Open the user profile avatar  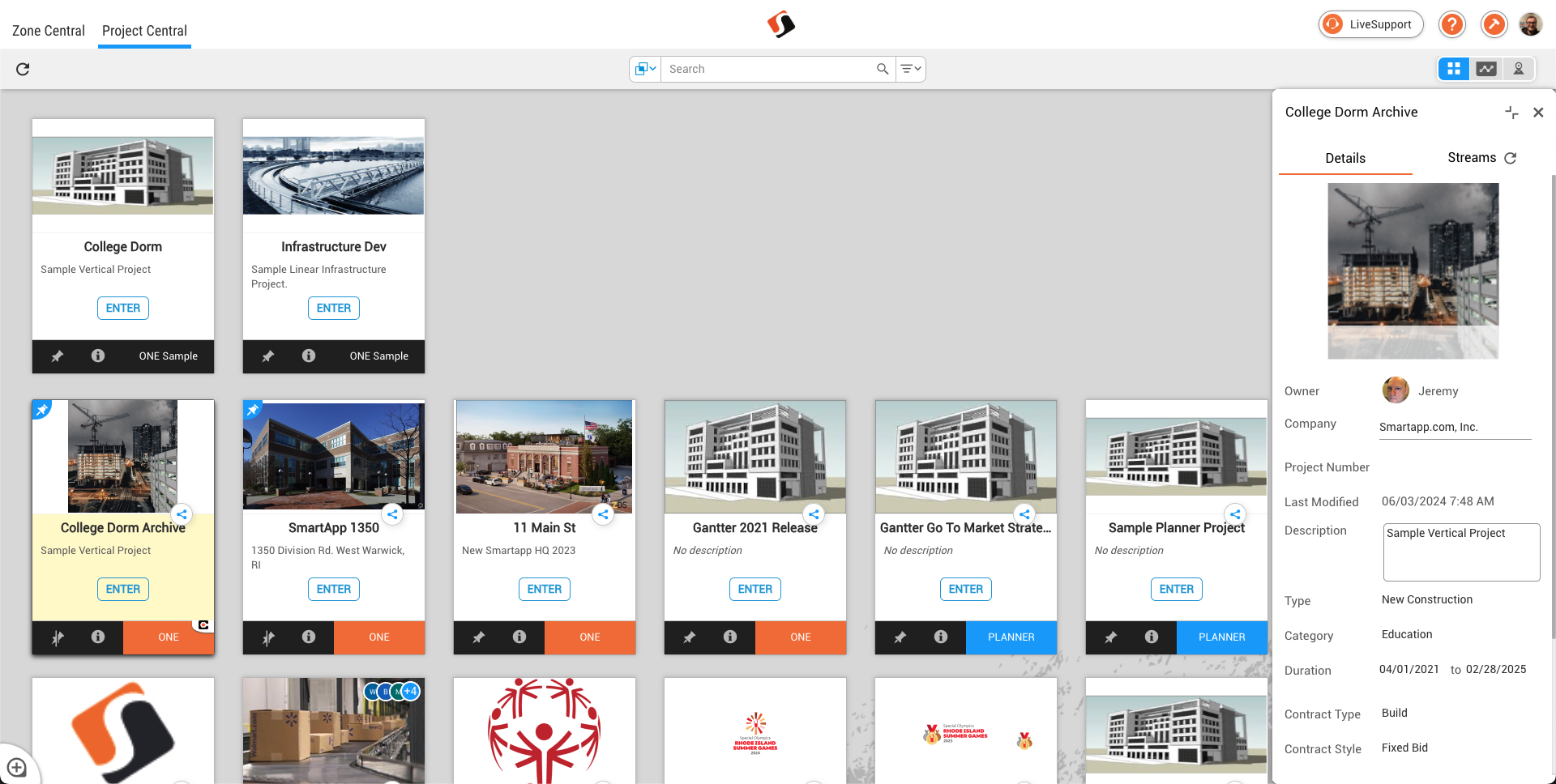tap(1530, 24)
